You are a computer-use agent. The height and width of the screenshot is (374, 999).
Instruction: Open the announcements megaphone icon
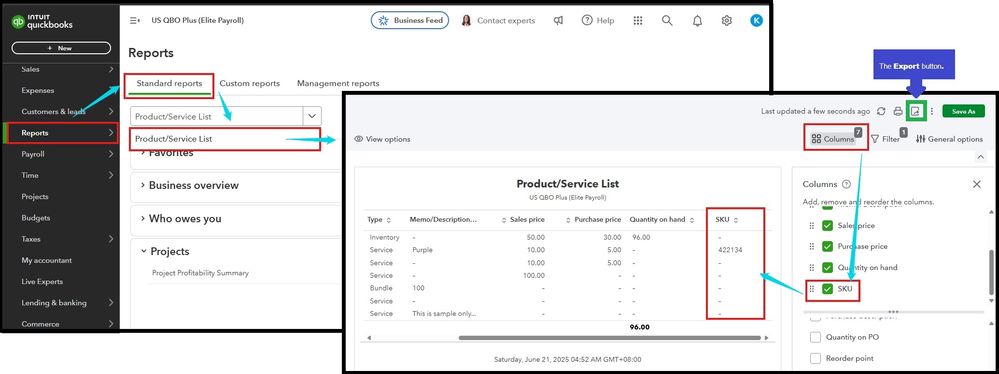pyautogui.click(x=558, y=20)
